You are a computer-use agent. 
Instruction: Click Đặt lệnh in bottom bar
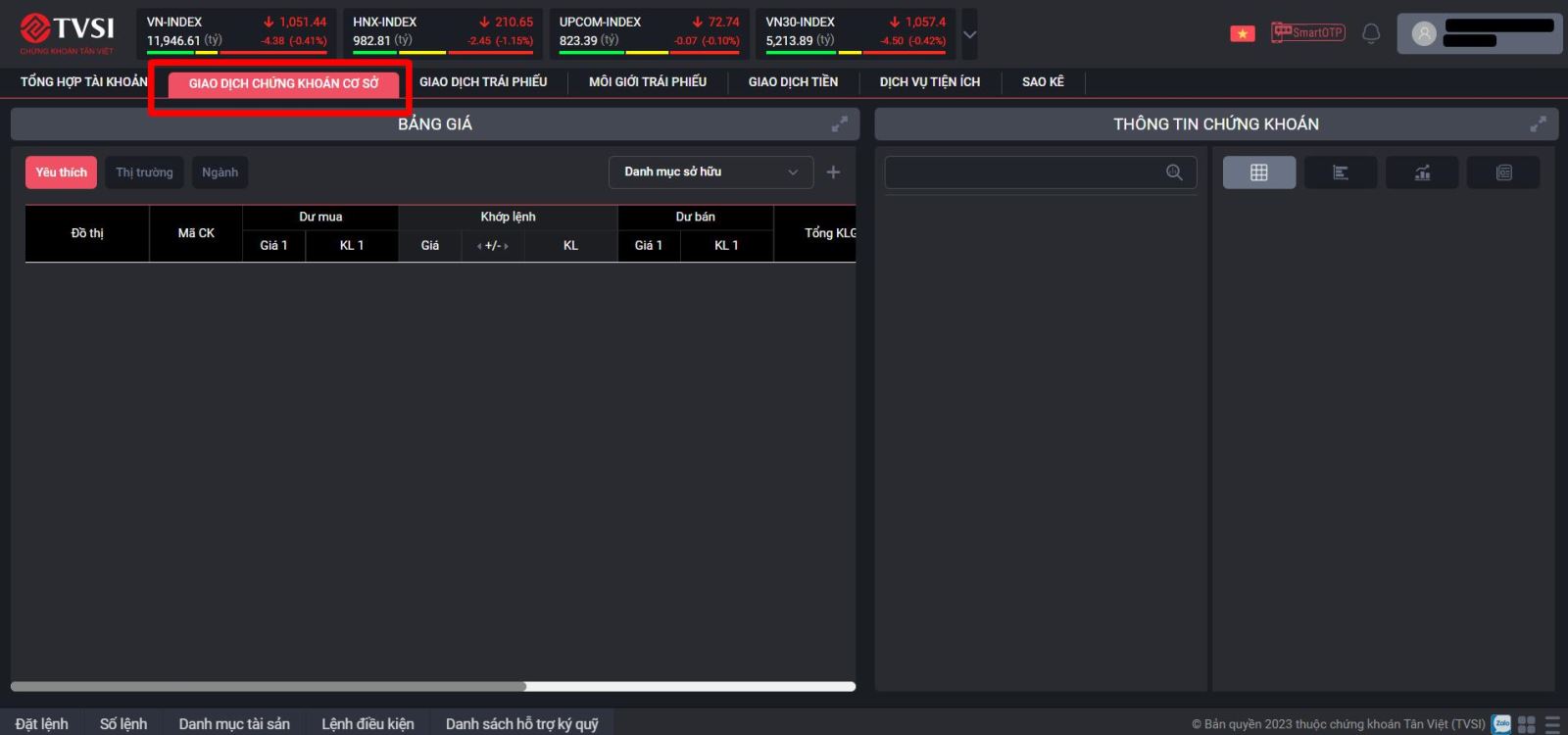click(42, 724)
